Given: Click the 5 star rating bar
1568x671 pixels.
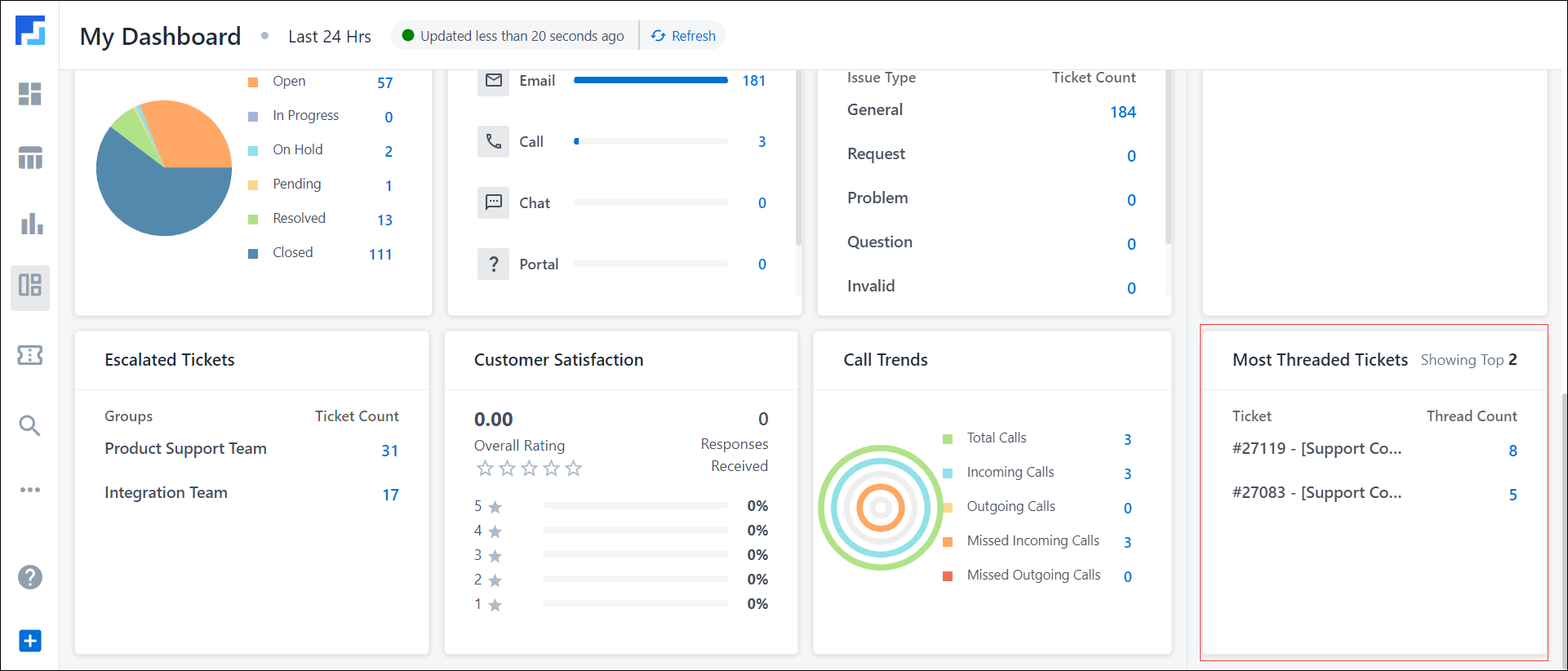Looking at the screenshot, I should click(636, 506).
